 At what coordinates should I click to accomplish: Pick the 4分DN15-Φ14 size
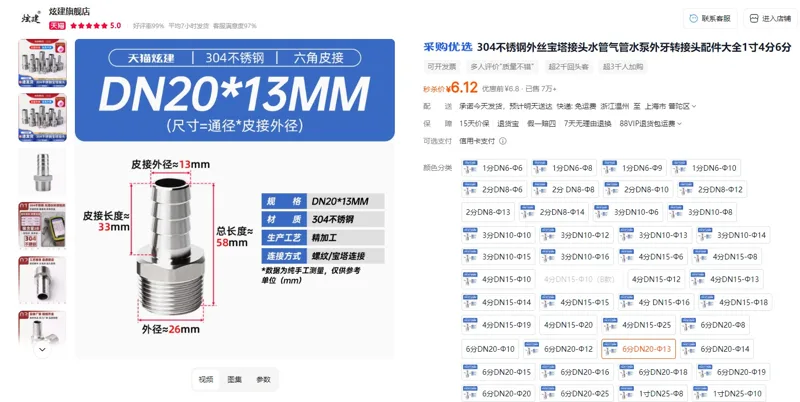[498, 302]
